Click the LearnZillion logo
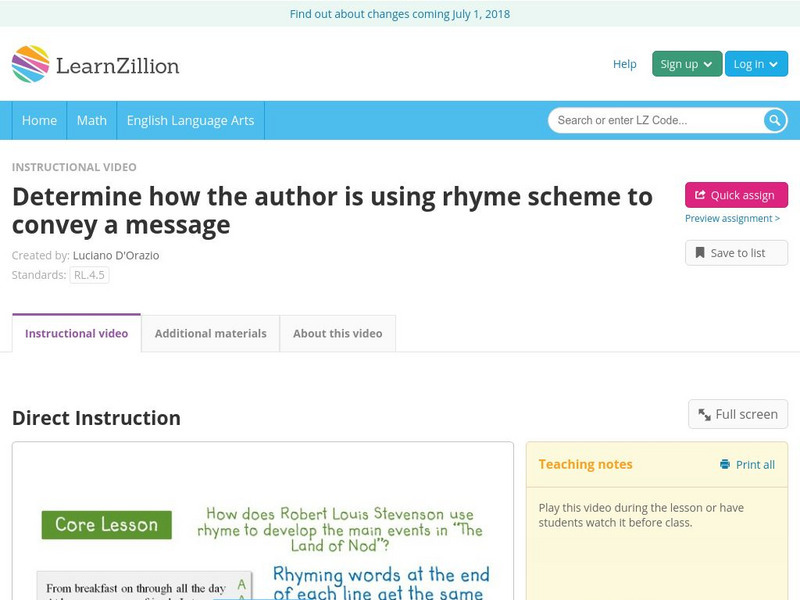Image resolution: width=800 pixels, height=600 pixels. [95, 64]
